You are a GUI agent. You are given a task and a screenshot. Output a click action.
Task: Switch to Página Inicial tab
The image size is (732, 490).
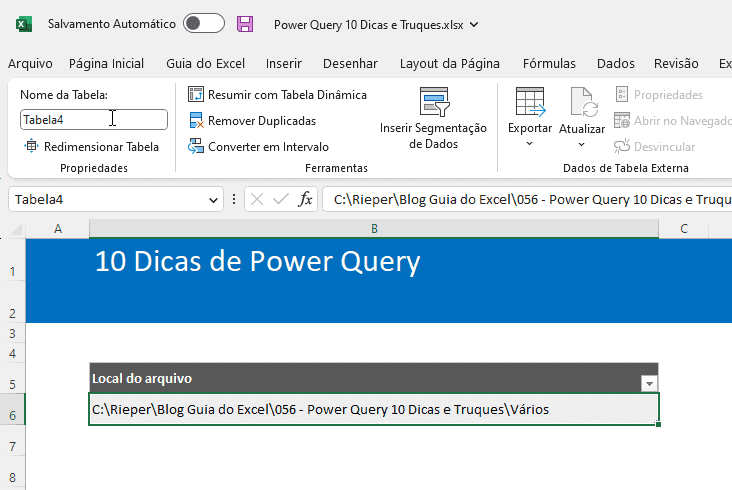[x=106, y=63]
